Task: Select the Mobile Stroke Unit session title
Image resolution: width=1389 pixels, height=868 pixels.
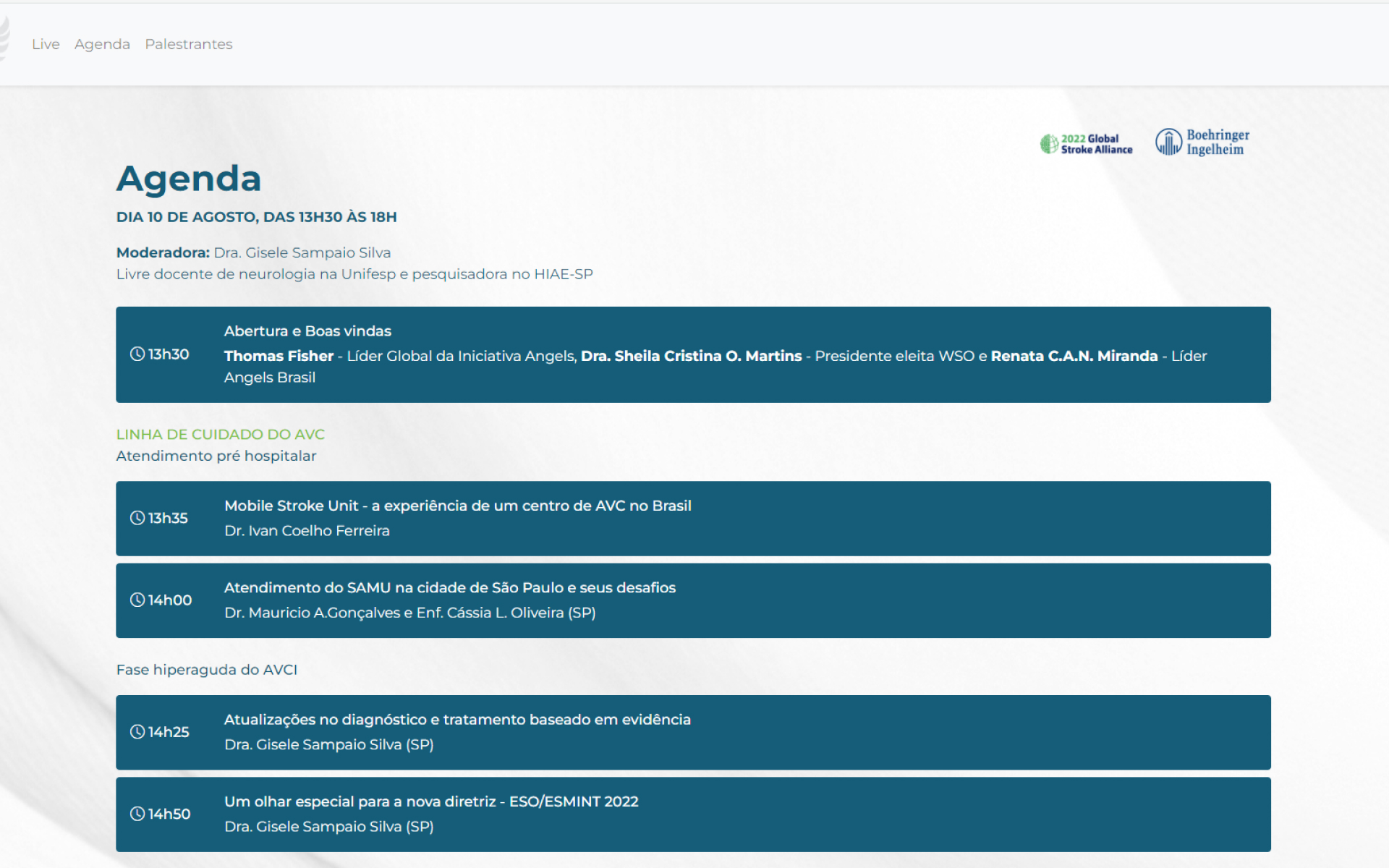Action: [x=457, y=506]
